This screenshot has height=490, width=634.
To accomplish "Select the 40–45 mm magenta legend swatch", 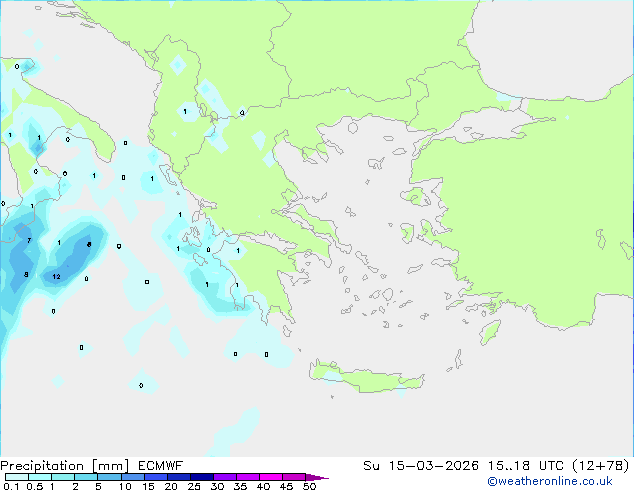I will (271, 477).
